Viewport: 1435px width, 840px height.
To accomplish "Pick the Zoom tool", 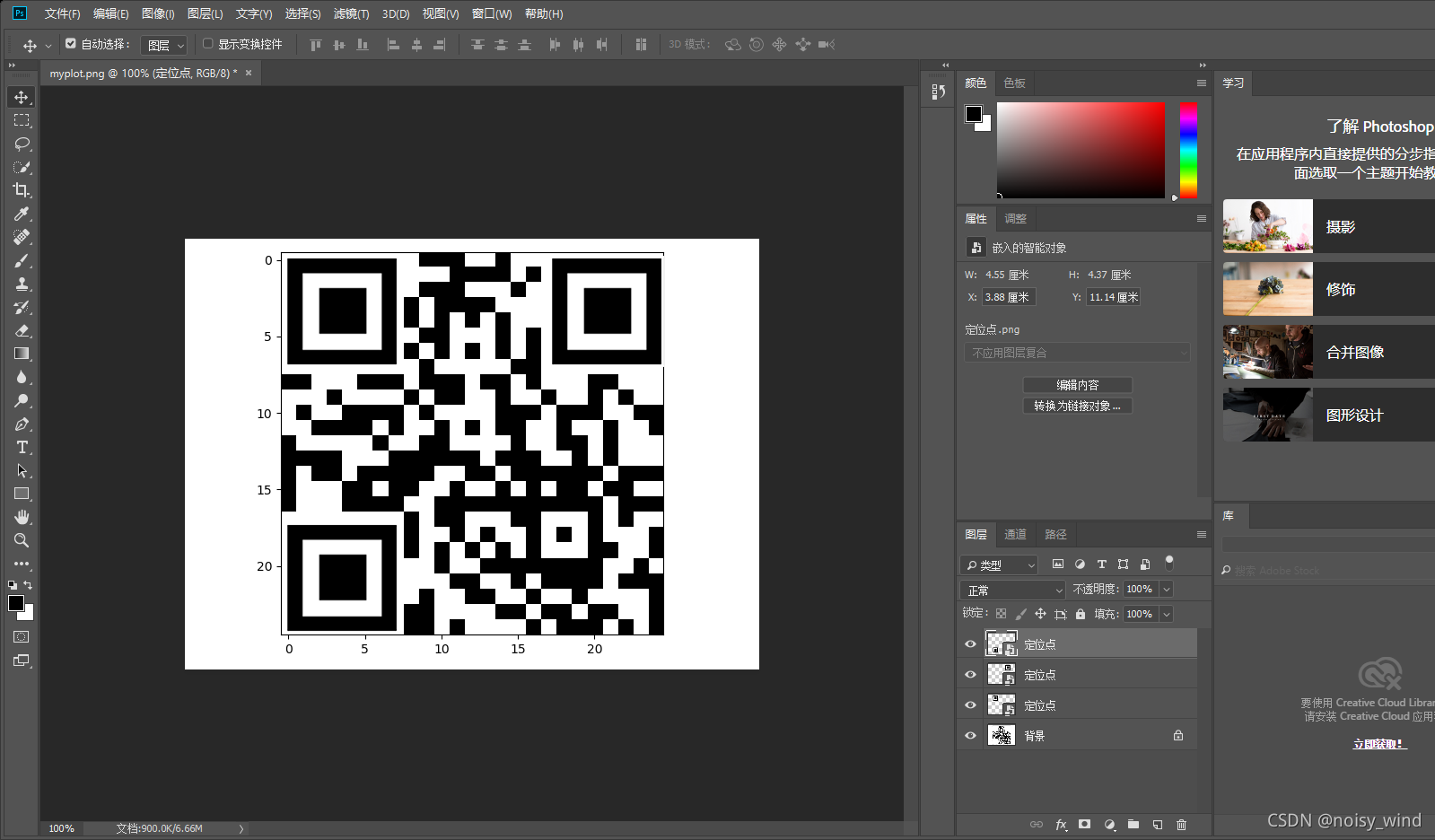I will (x=22, y=540).
